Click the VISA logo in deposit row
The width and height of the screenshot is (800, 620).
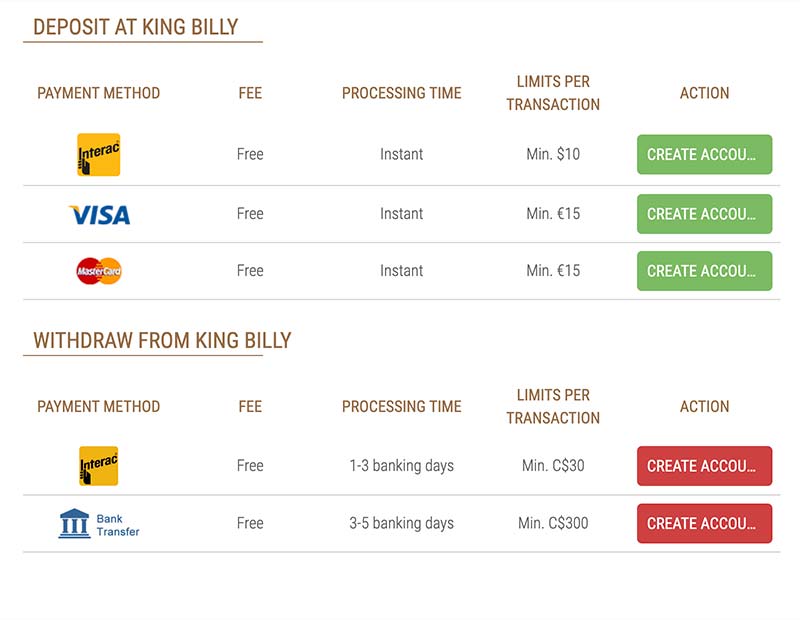[x=99, y=214]
